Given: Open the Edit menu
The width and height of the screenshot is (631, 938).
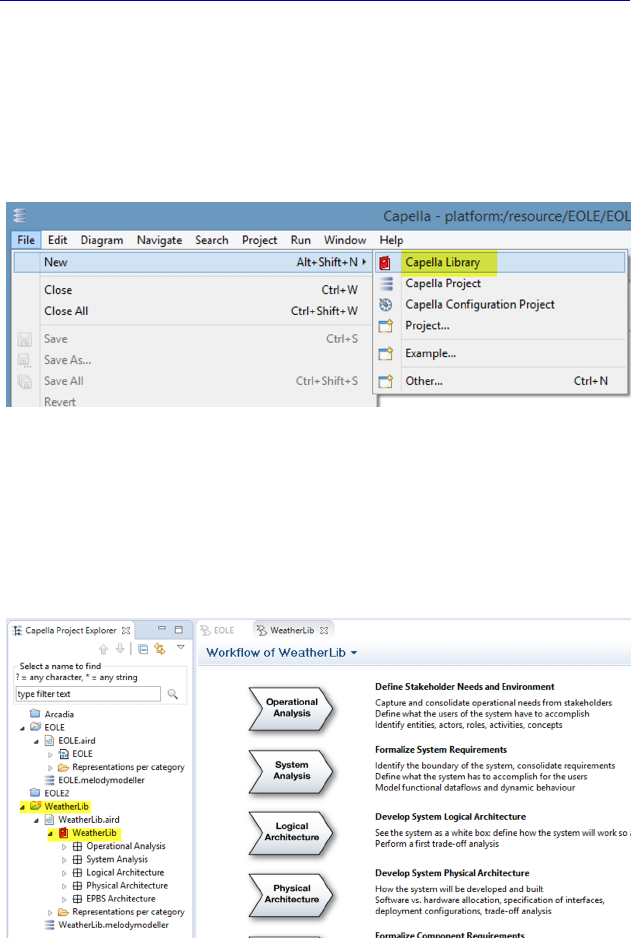Looking at the screenshot, I should 57,240.
